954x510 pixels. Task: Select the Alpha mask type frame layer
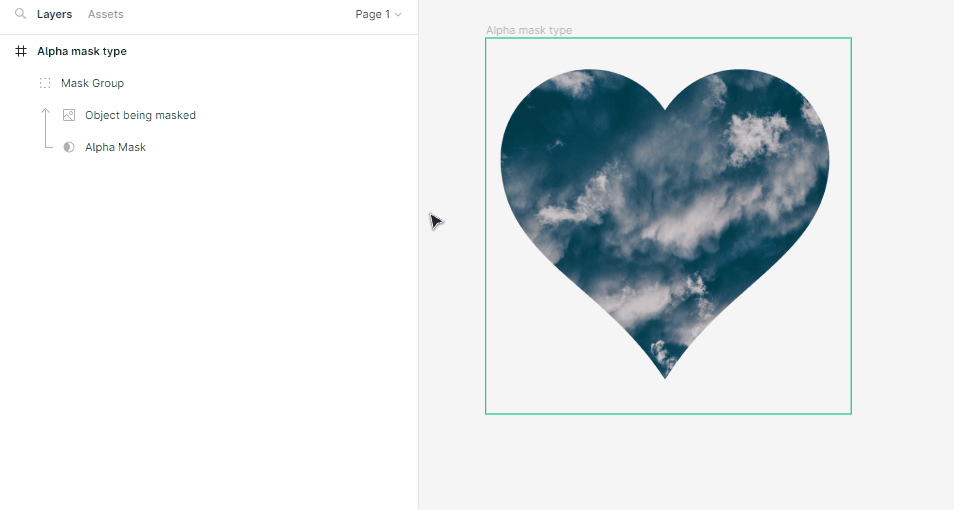82,51
